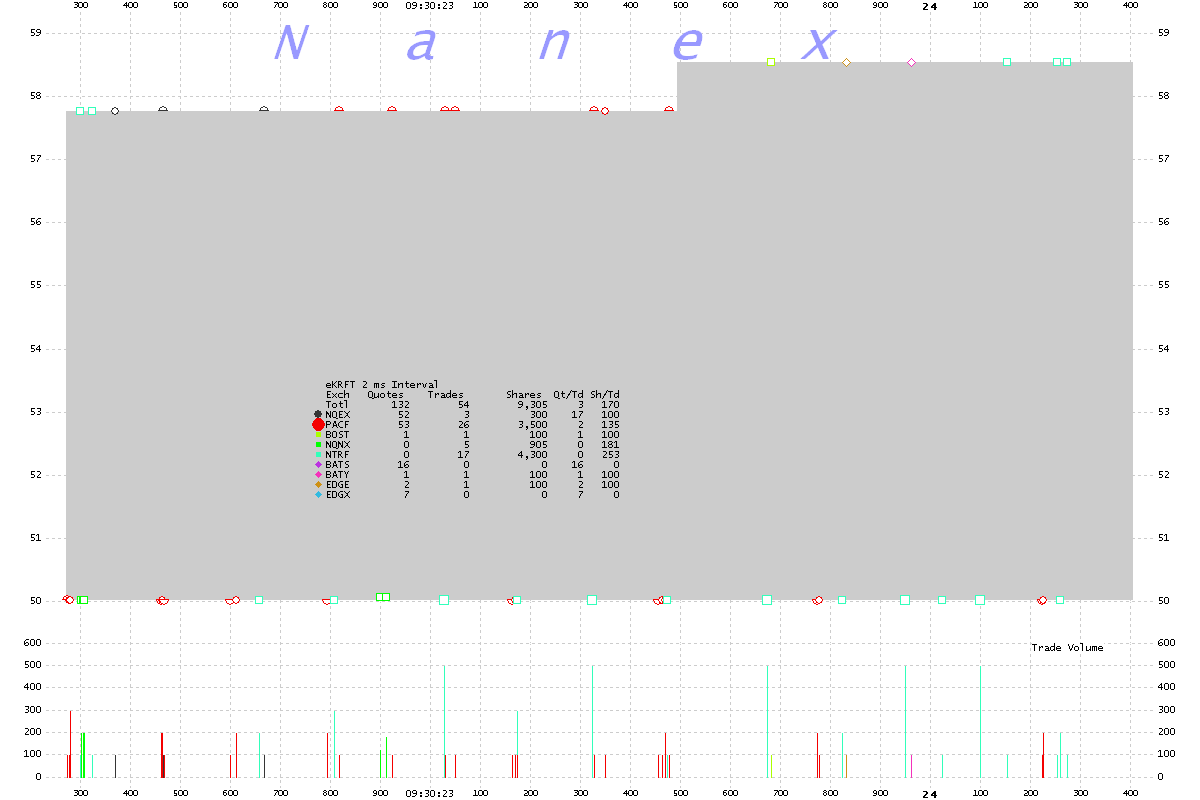Click the NQNX Sh/Td value '181'
Screen dimensions: 1200x800
(x=611, y=444)
